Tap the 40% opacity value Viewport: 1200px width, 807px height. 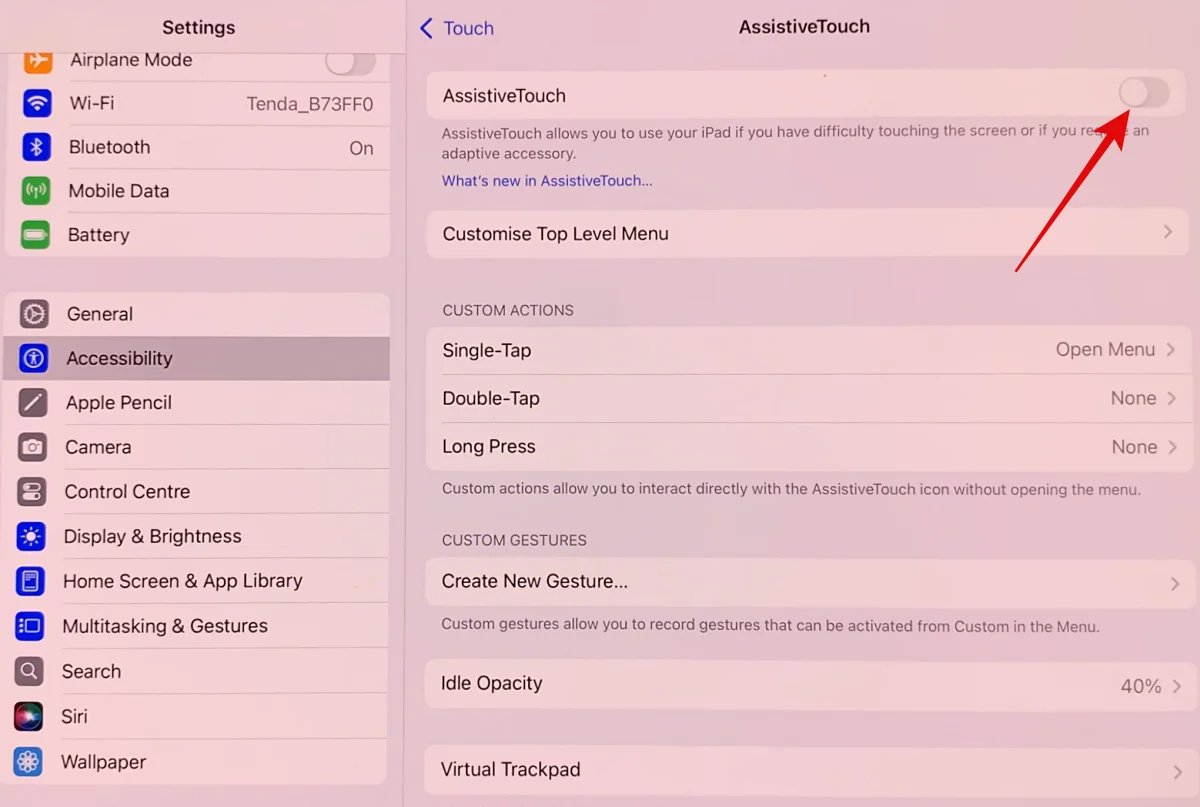click(1141, 686)
